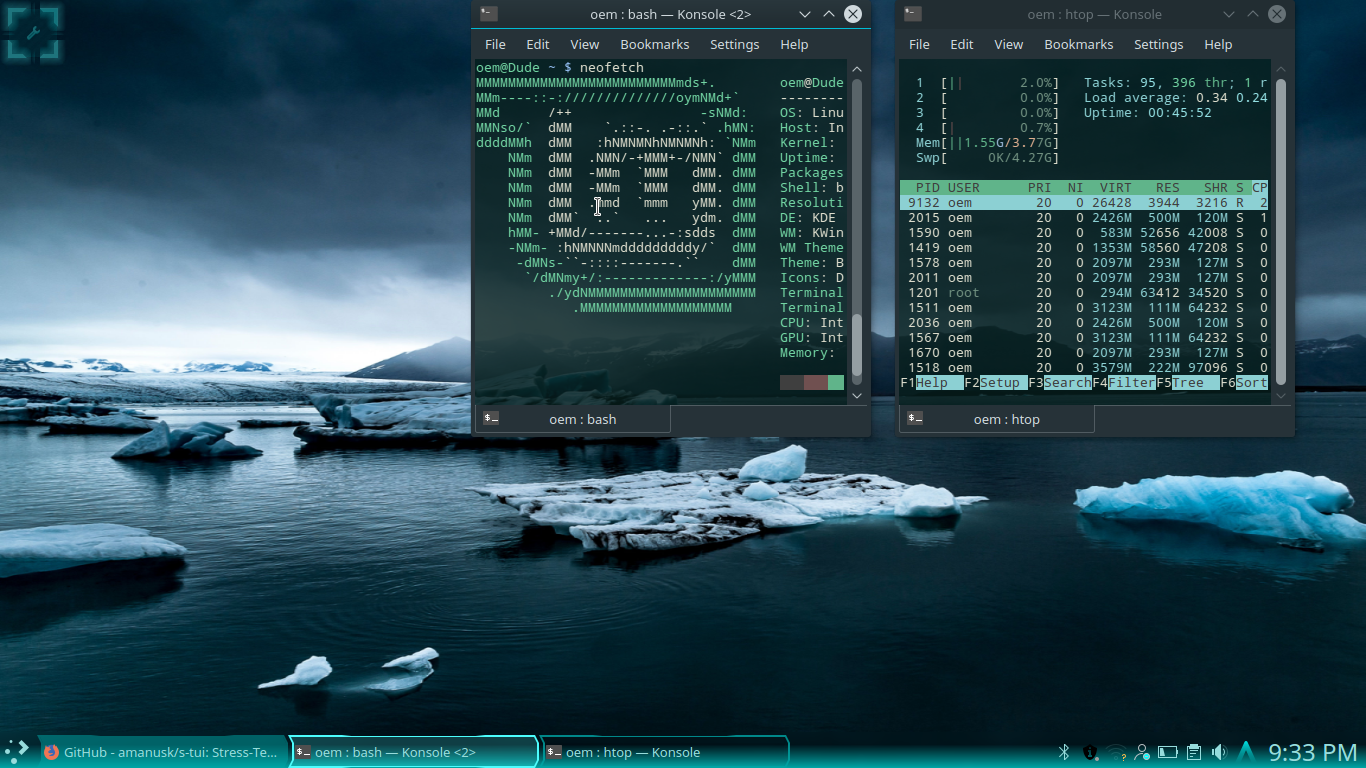This screenshot has height=768, width=1366.
Task: Open Plasma desktop toolbox in top-left corner
Action: coord(33,33)
